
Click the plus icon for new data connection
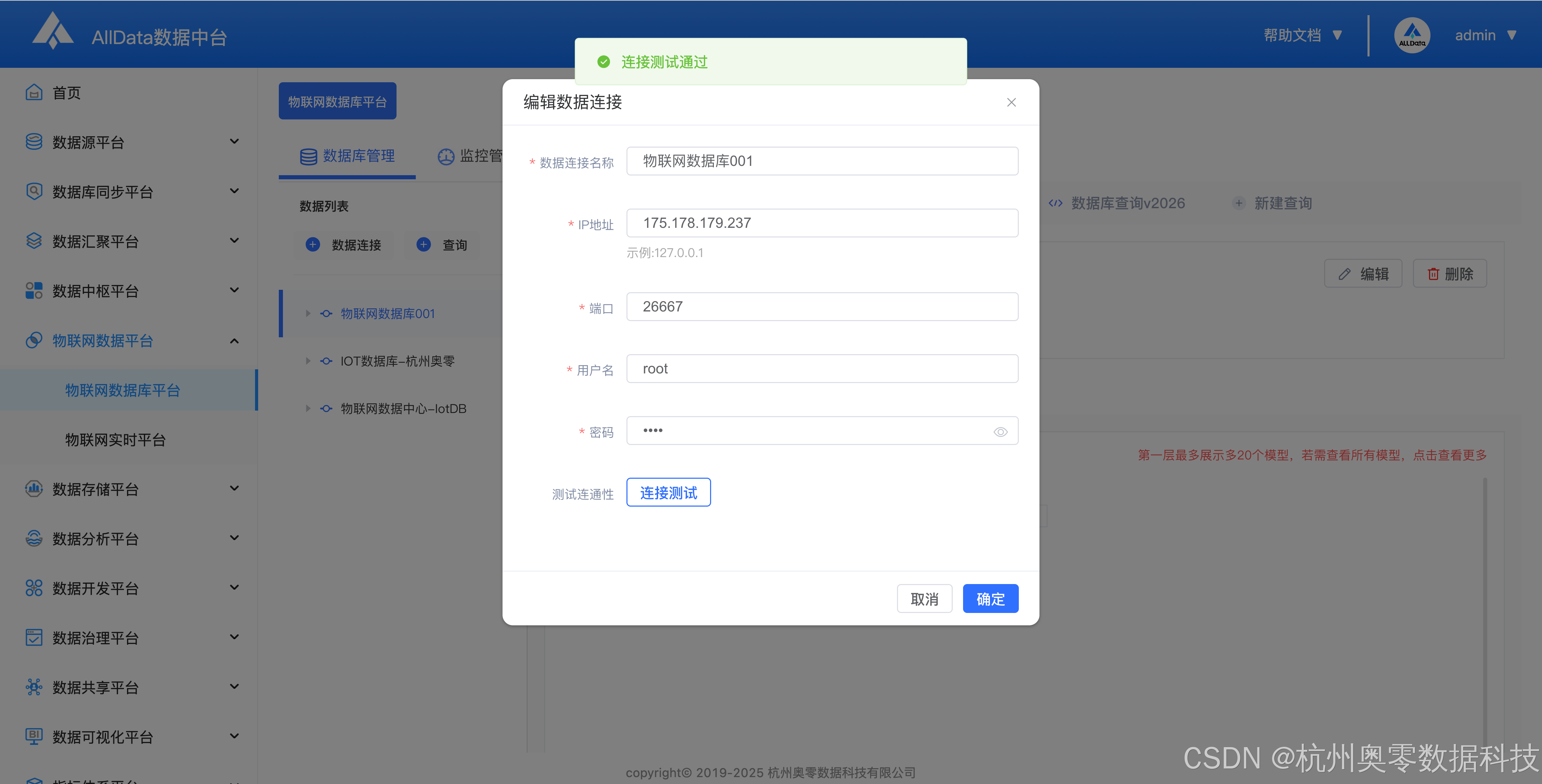313,244
